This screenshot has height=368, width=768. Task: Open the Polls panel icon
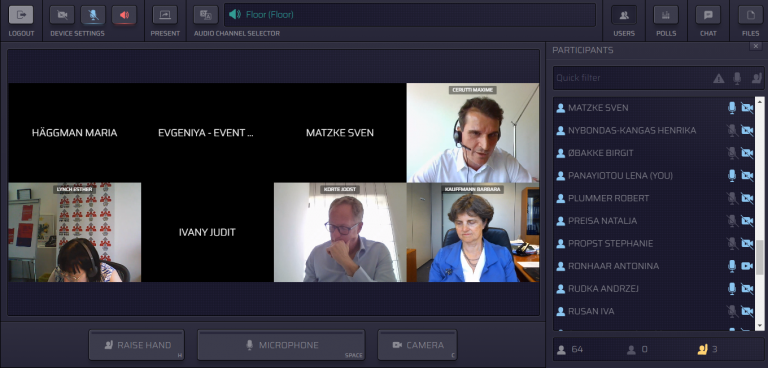666,15
